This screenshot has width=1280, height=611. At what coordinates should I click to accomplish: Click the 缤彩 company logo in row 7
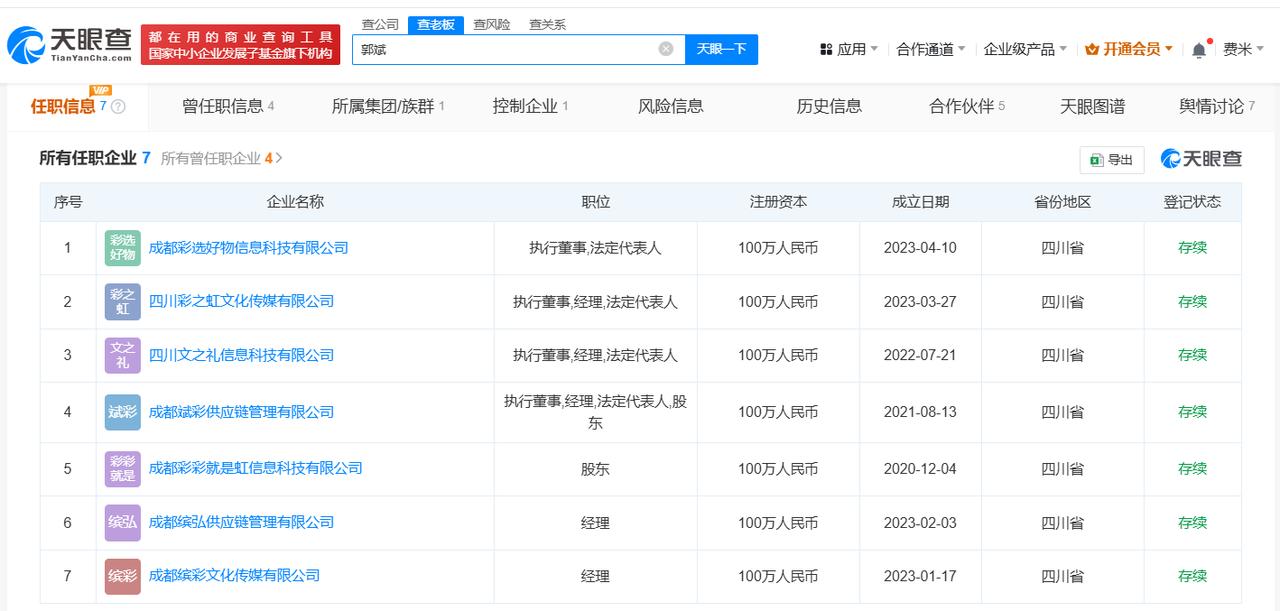[122, 576]
